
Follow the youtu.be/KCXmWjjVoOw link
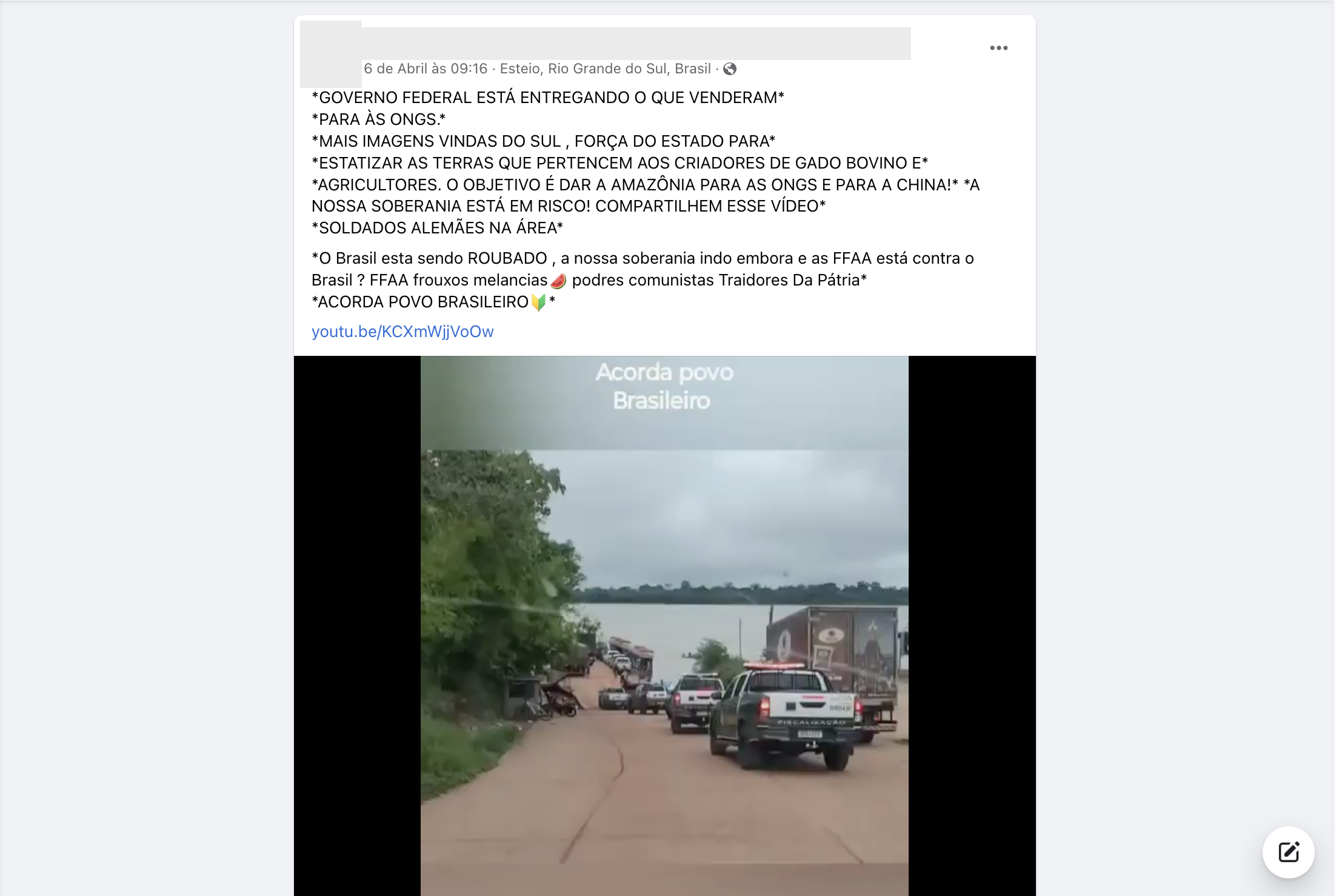tap(402, 332)
